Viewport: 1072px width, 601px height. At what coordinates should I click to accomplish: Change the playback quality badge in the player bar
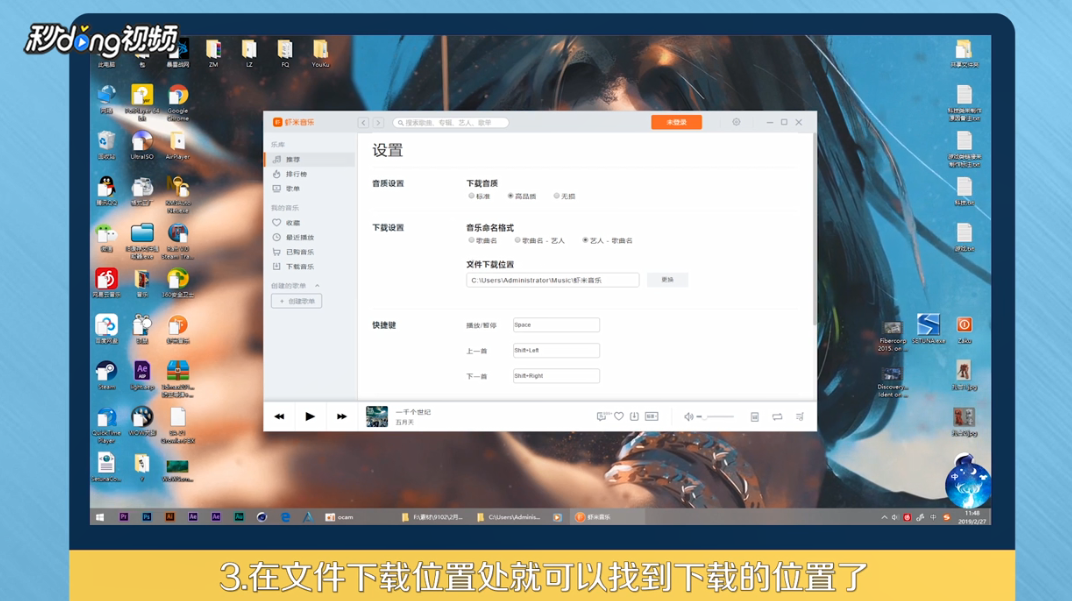(x=652, y=416)
